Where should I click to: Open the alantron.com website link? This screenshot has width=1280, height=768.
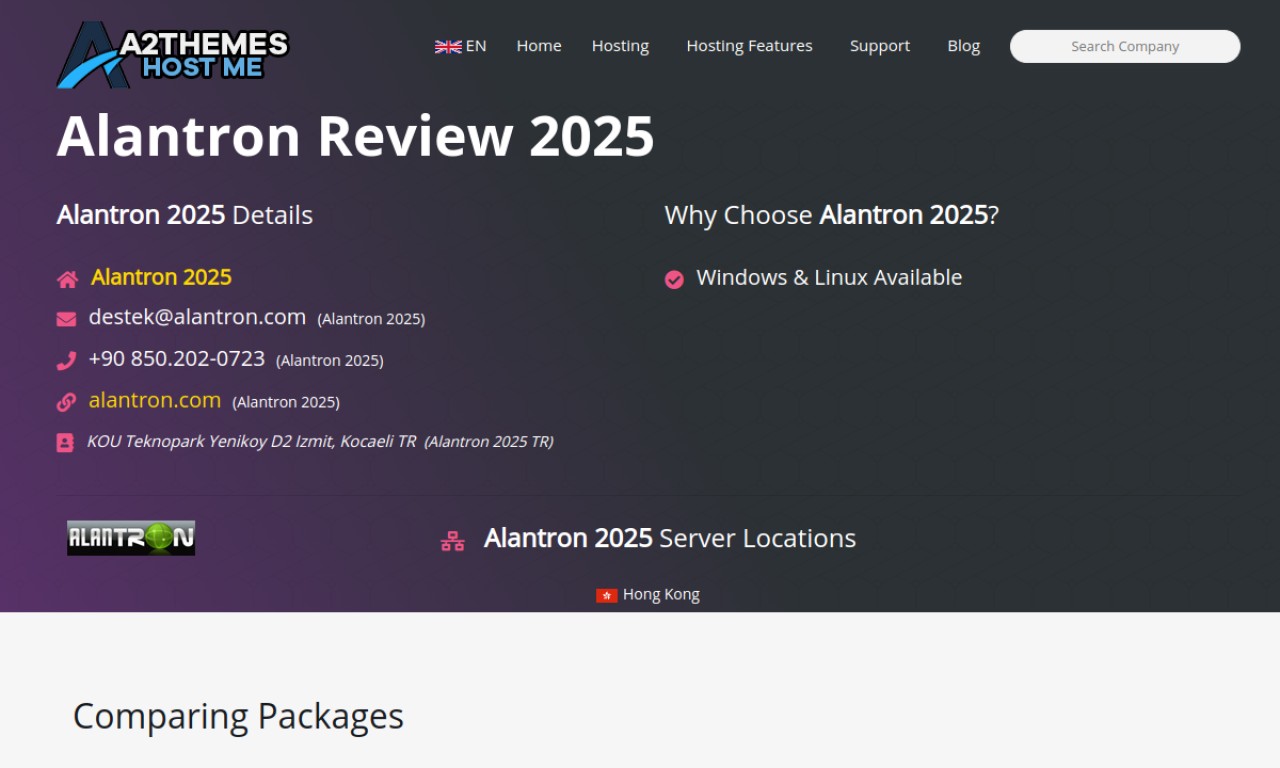pos(155,400)
